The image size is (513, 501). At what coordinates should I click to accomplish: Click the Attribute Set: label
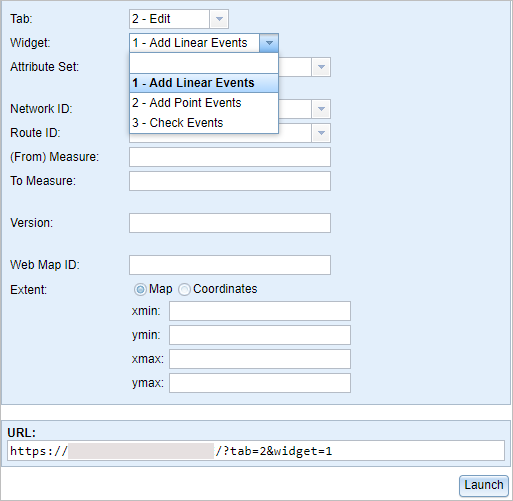pyautogui.click(x=44, y=67)
